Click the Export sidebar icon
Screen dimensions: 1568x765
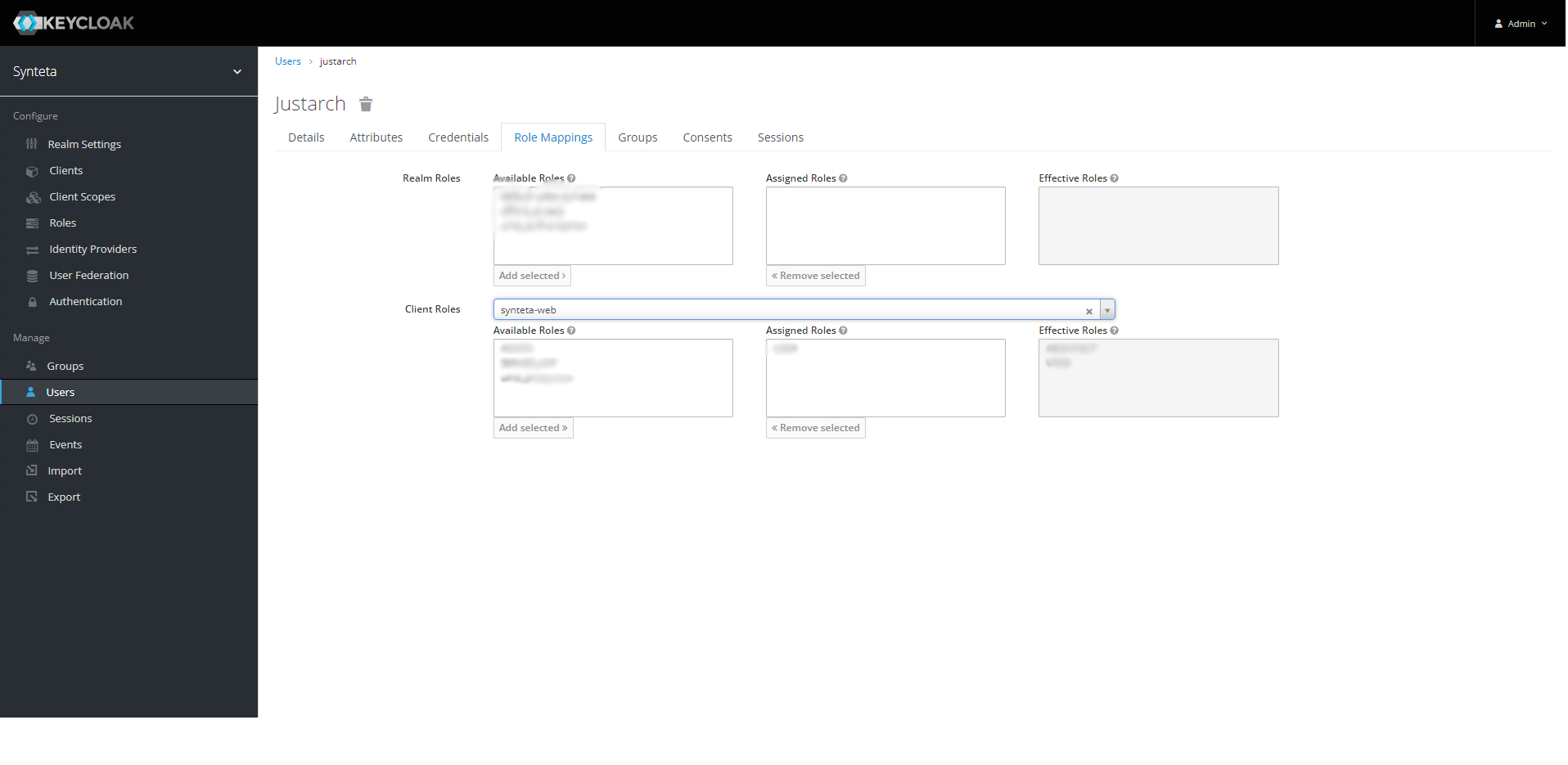coord(29,497)
